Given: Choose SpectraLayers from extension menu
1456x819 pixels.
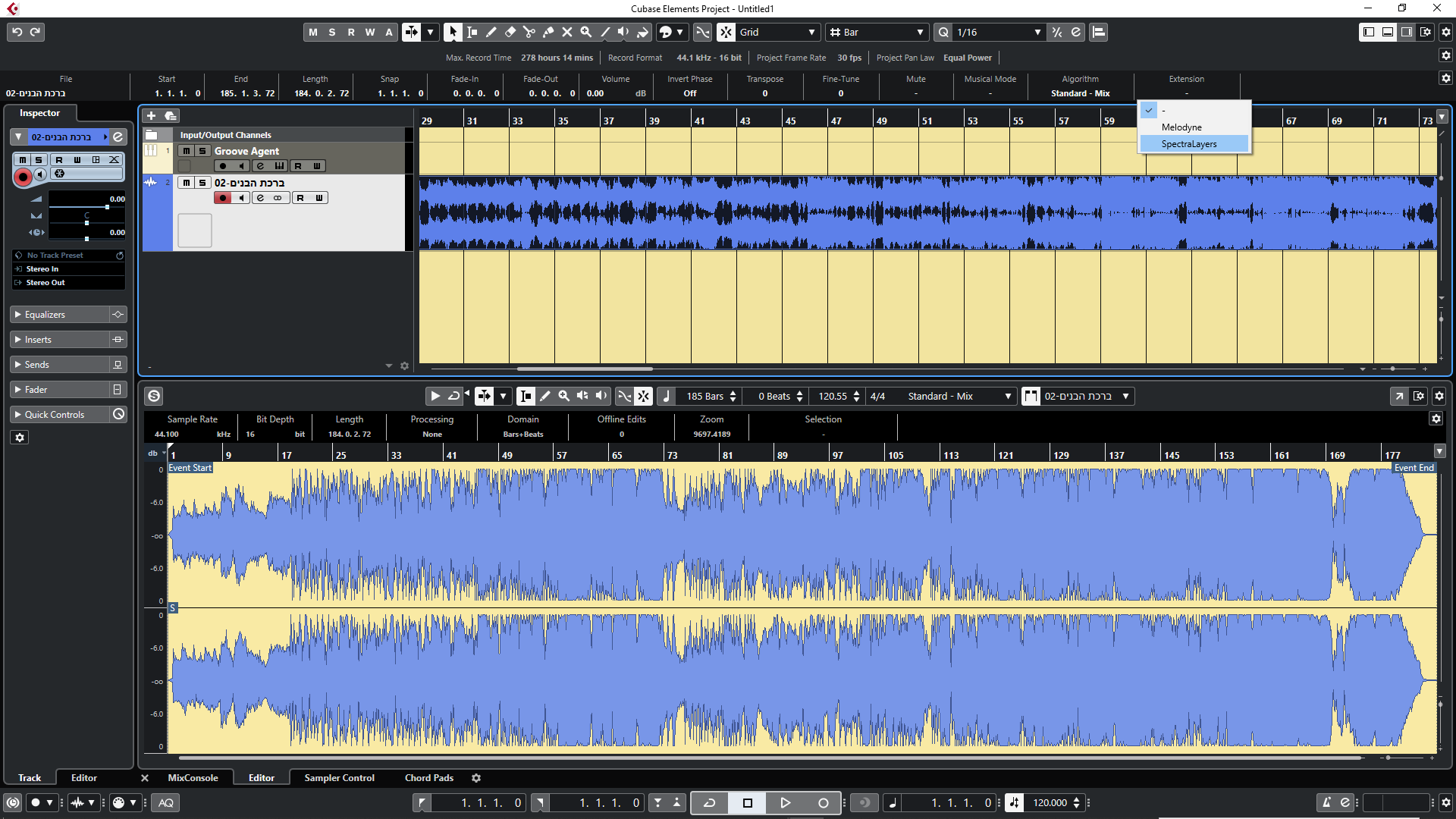Looking at the screenshot, I should point(1188,144).
